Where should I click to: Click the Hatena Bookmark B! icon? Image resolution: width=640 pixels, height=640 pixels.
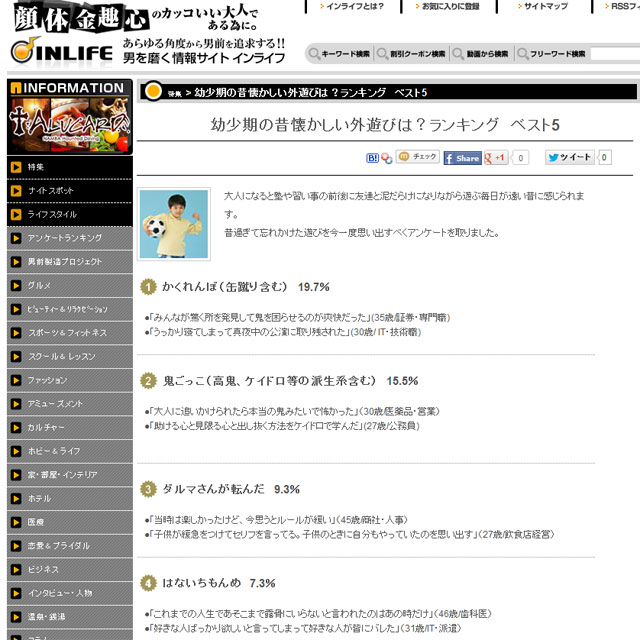point(373,158)
